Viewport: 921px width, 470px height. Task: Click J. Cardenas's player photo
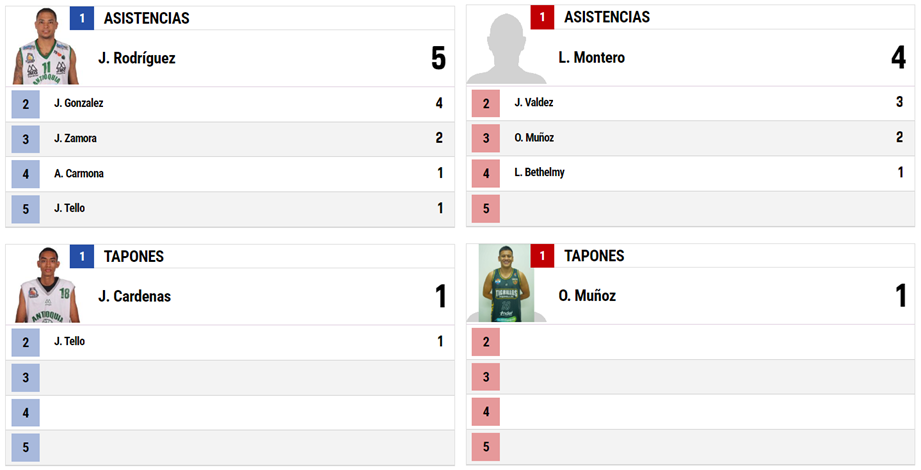(x=46, y=285)
